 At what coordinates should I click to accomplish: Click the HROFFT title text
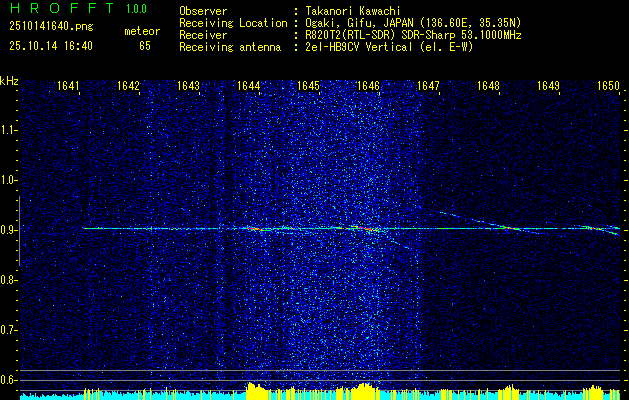coord(62,8)
